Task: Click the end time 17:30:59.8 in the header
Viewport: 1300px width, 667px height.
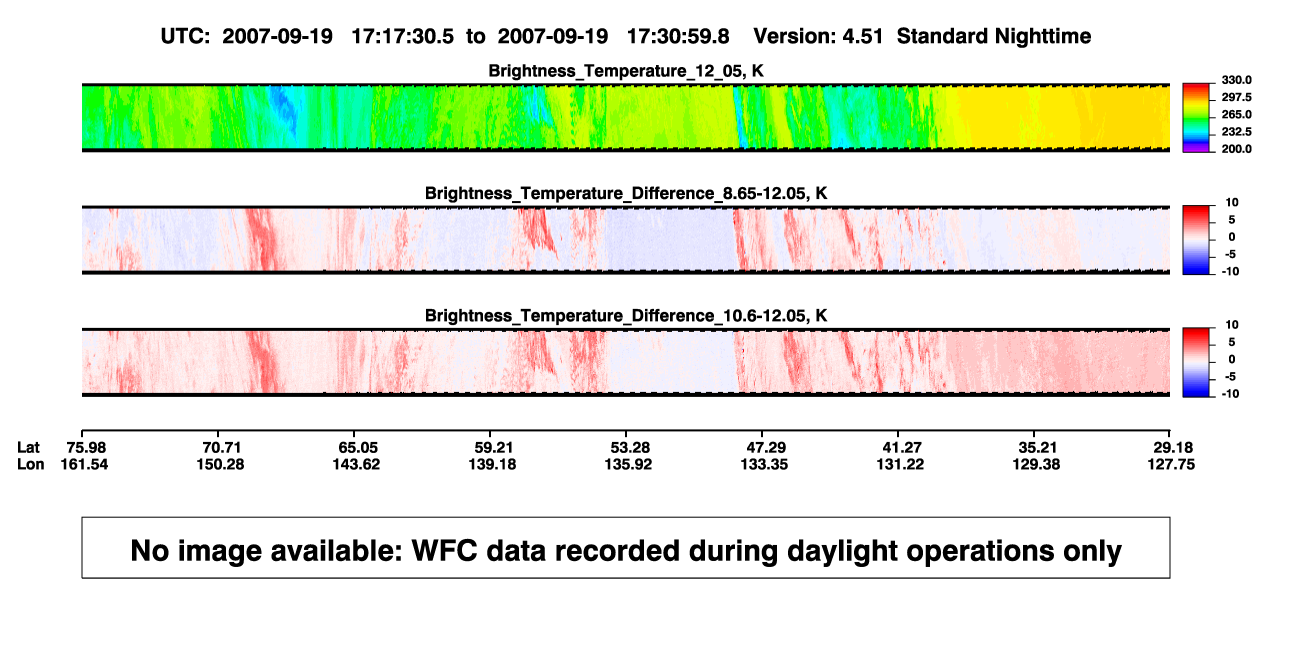Action: [677, 36]
